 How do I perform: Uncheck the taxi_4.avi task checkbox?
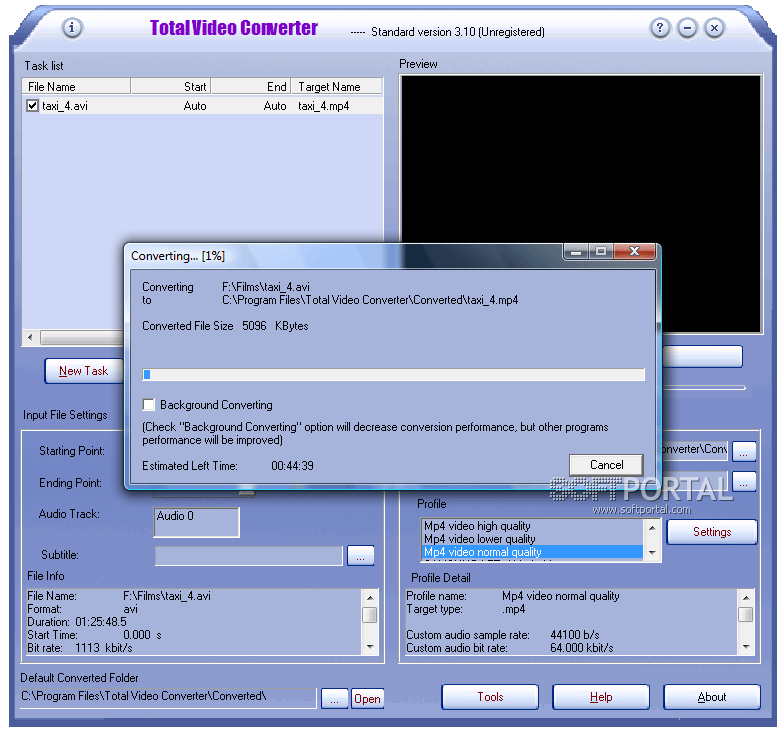32,106
